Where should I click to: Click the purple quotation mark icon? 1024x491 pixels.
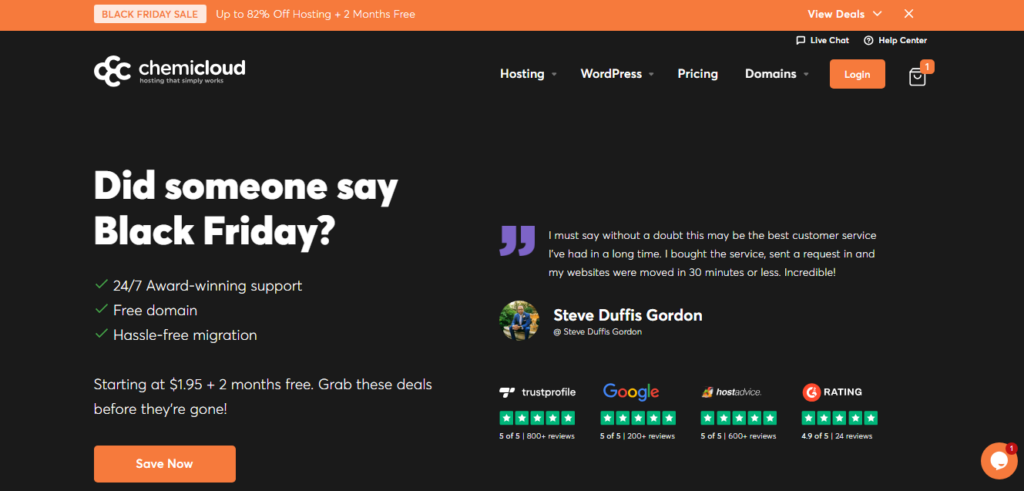point(517,241)
